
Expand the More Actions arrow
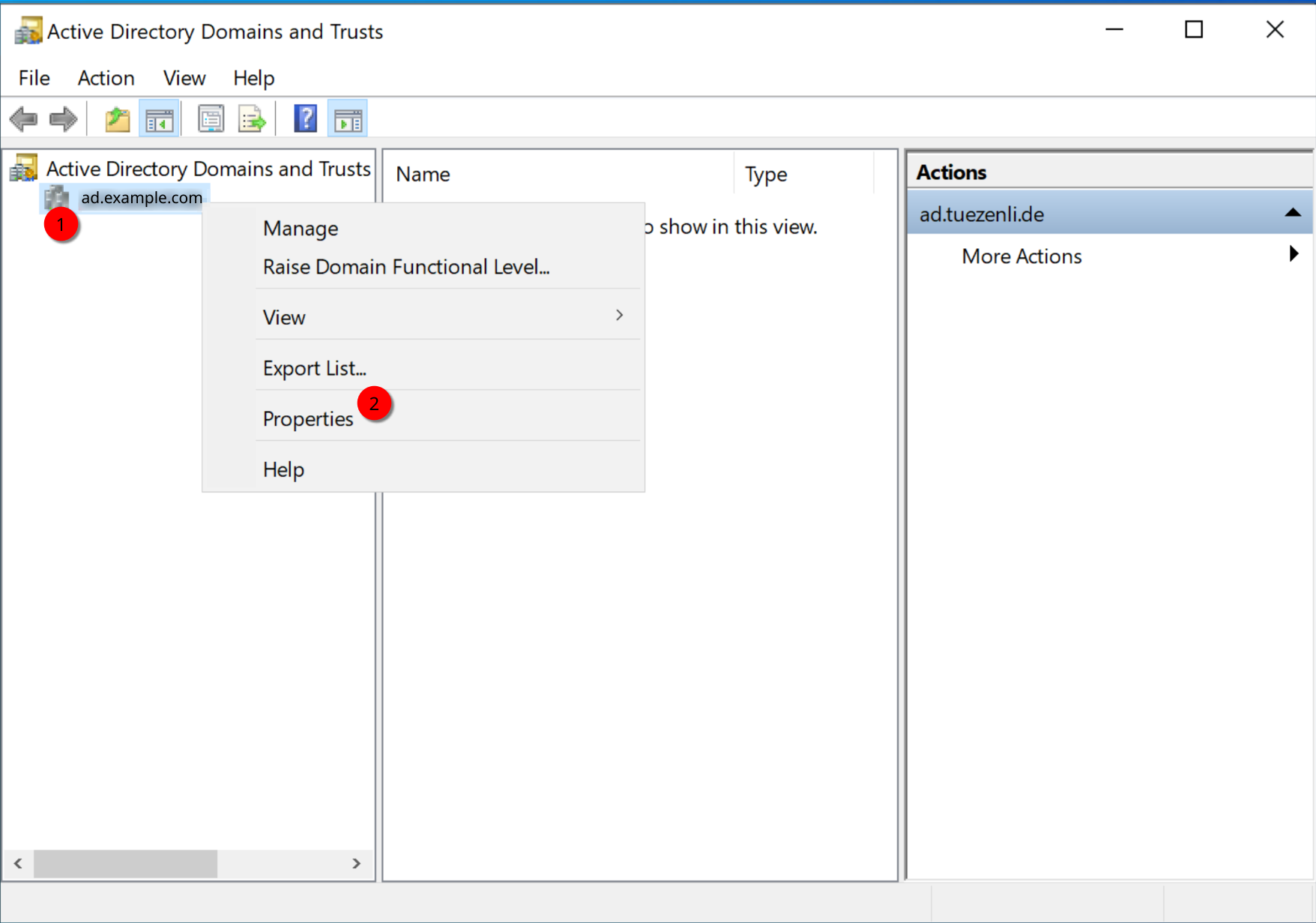click(x=1293, y=255)
